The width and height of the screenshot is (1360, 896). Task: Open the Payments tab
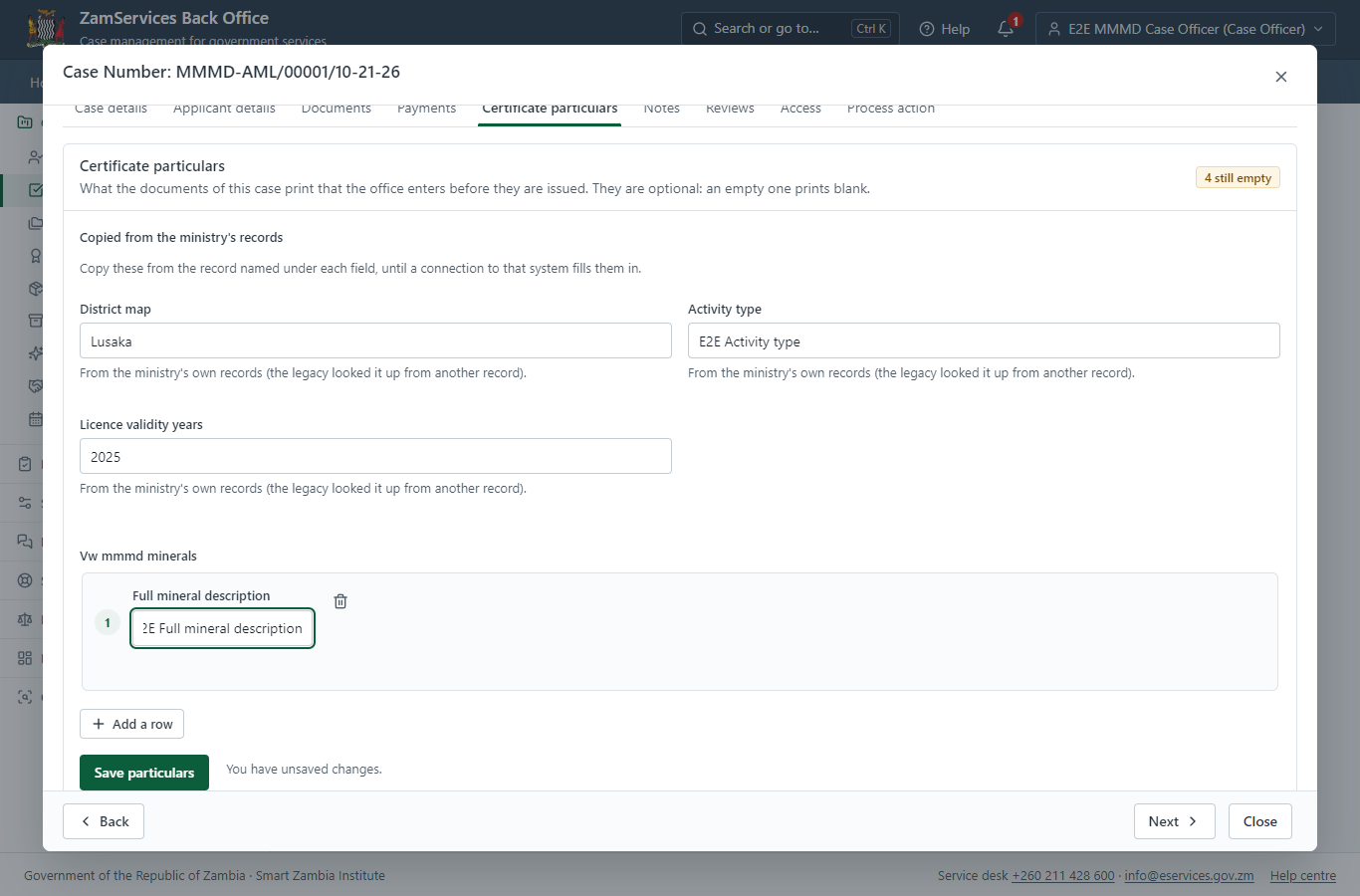[426, 109]
